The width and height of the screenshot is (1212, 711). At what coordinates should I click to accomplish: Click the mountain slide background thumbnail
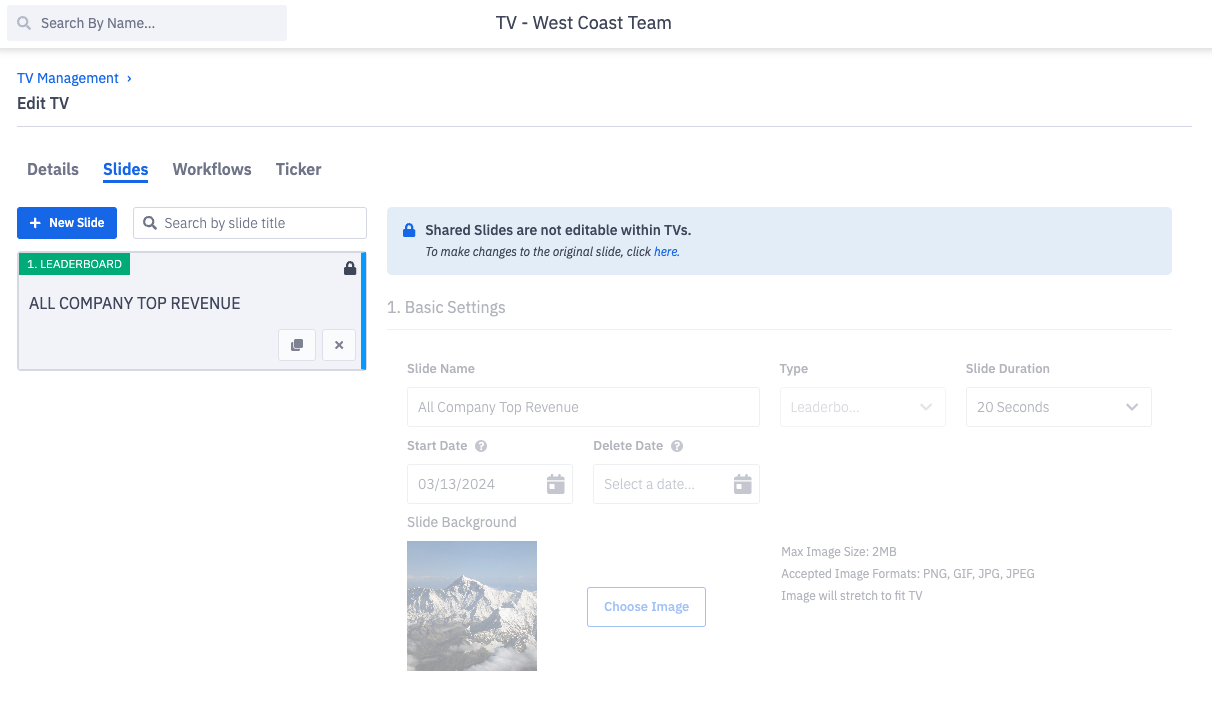pos(472,605)
